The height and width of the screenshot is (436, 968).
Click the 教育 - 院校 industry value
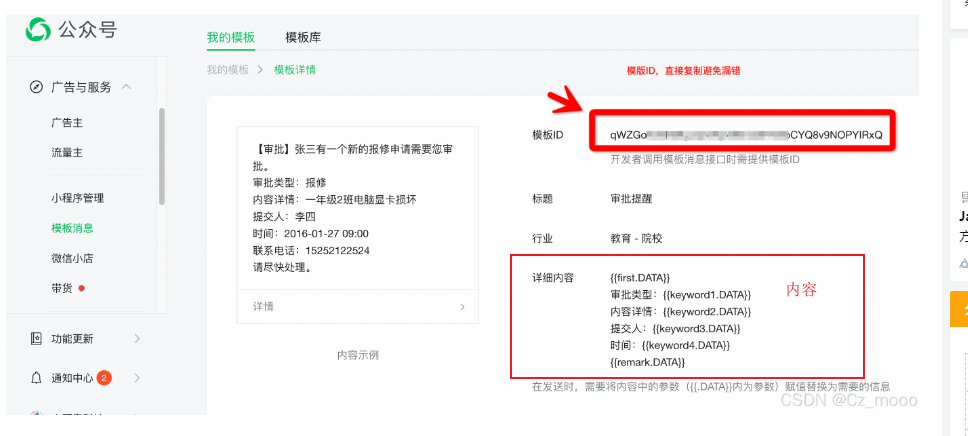coord(636,238)
